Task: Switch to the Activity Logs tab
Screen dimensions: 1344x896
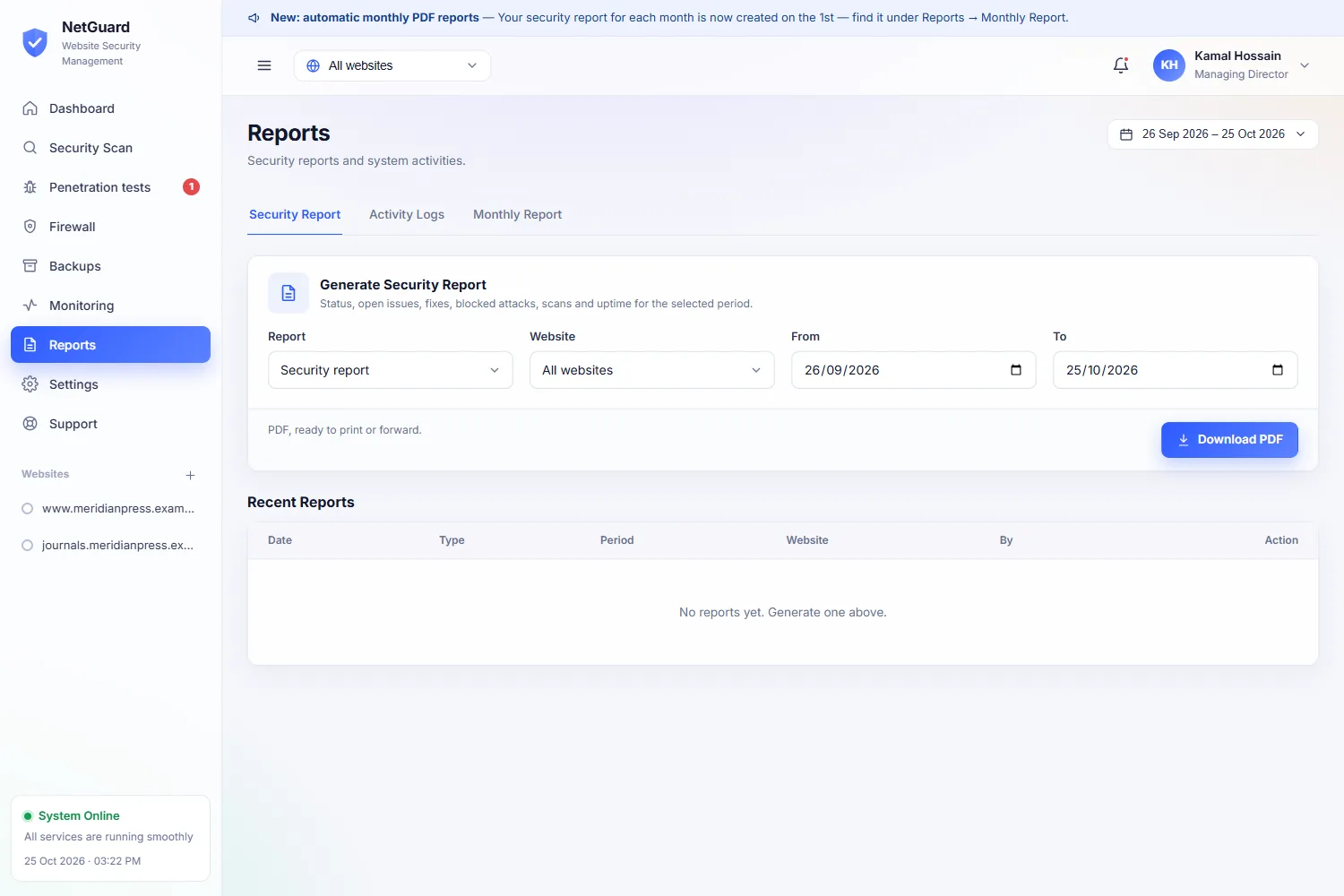Action: tap(407, 215)
